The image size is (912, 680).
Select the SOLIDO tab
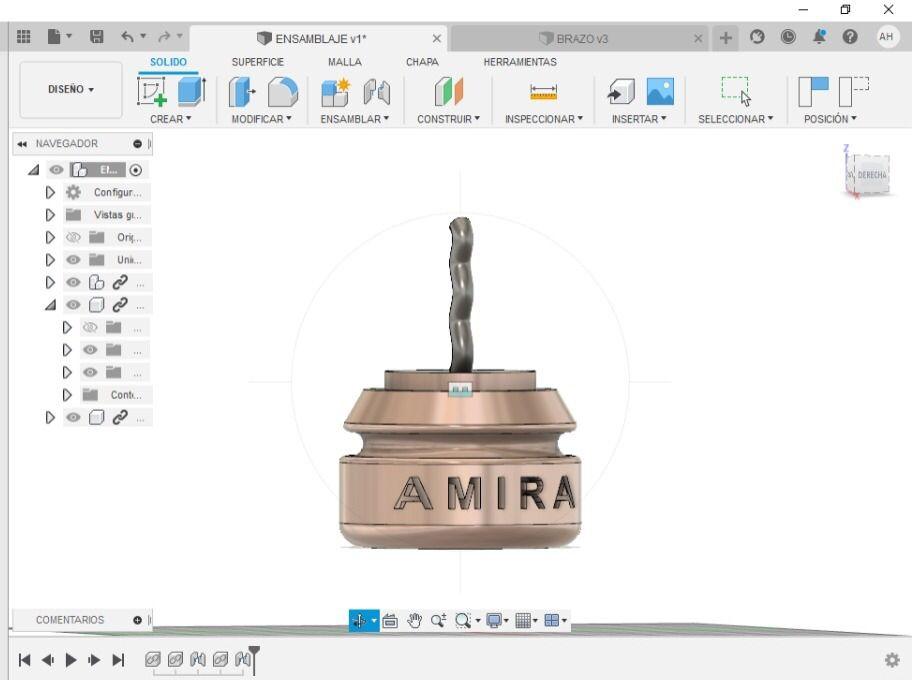point(168,62)
